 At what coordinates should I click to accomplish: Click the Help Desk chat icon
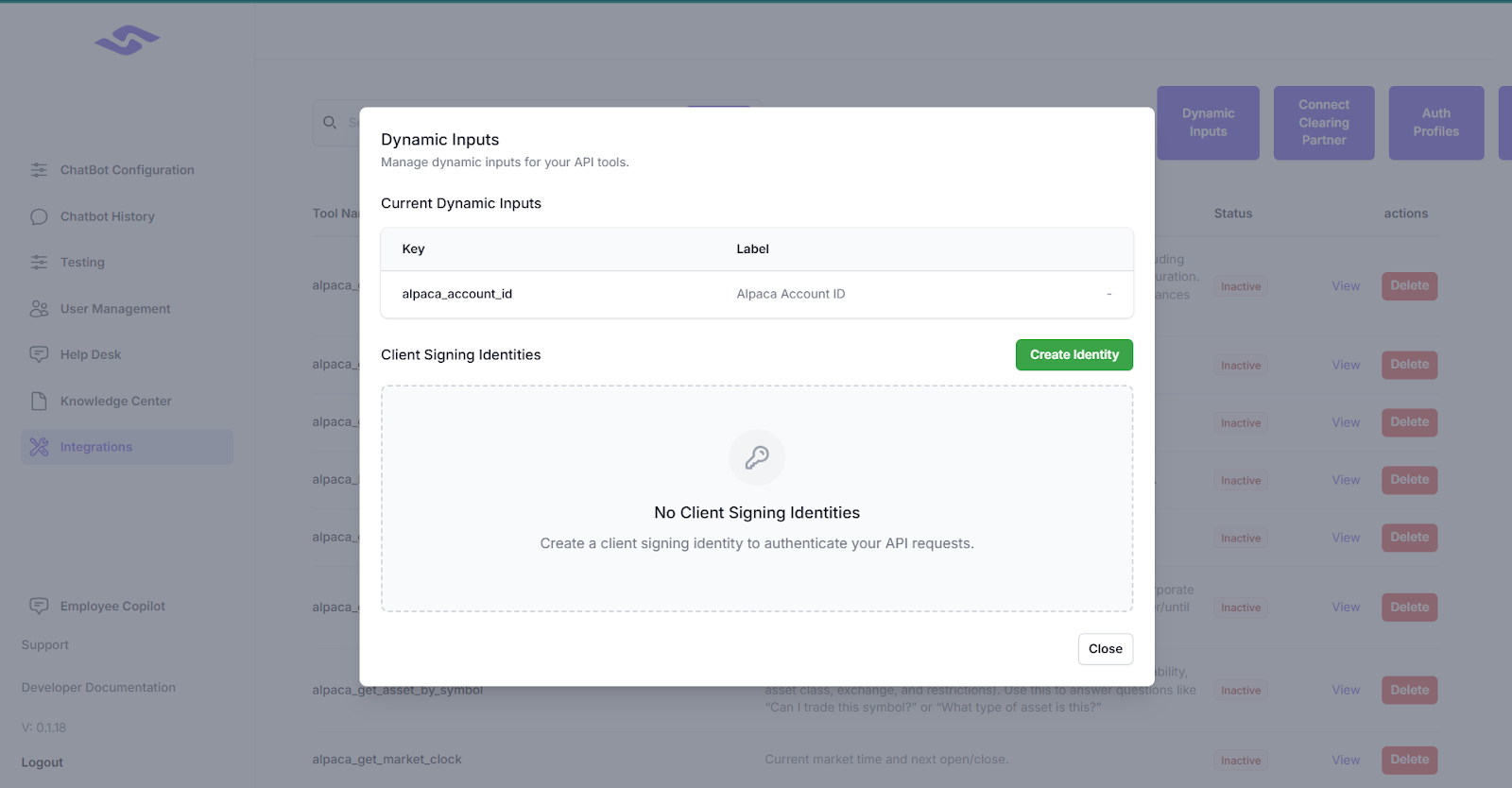[39, 354]
